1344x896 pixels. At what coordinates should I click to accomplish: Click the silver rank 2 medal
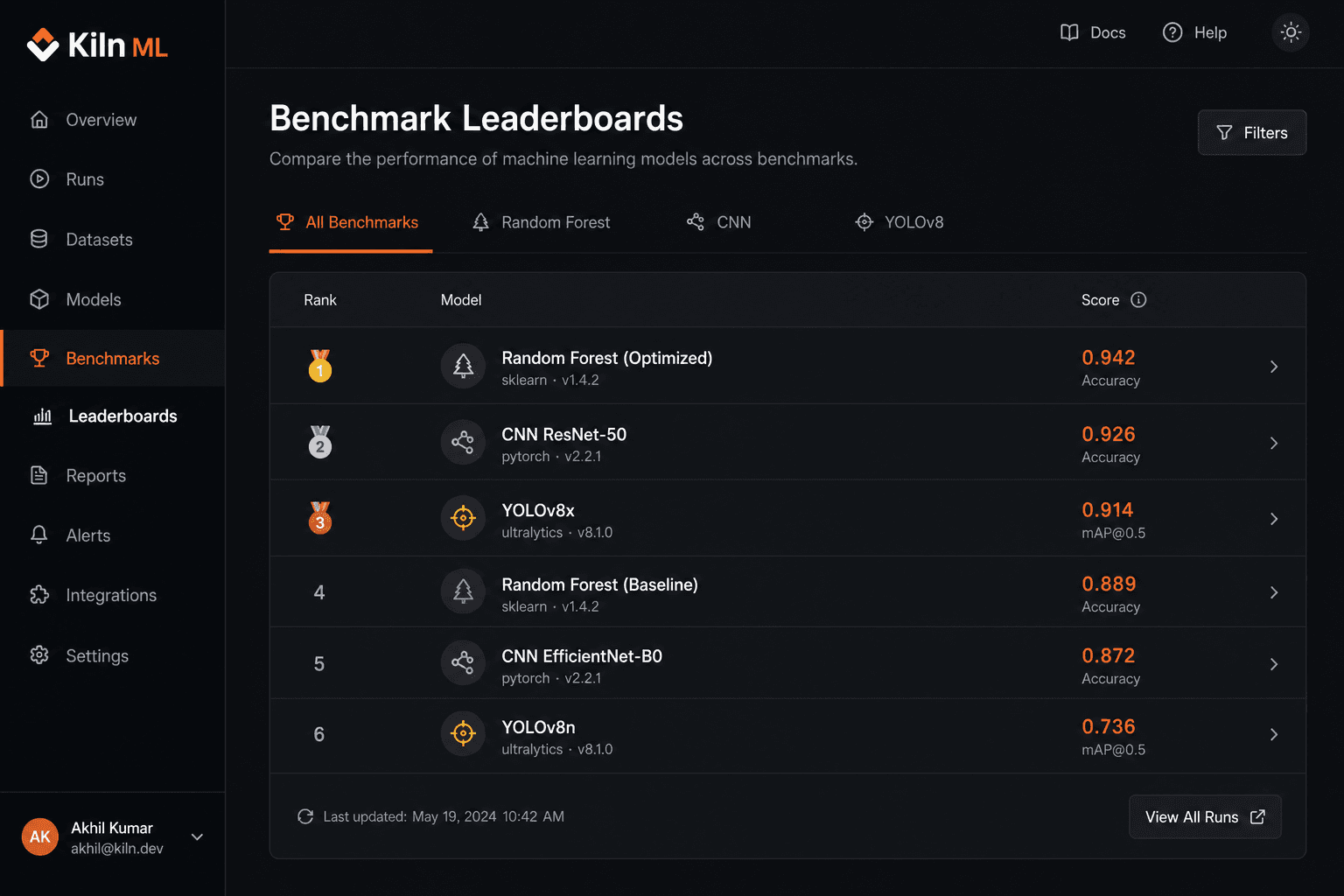pyautogui.click(x=320, y=442)
